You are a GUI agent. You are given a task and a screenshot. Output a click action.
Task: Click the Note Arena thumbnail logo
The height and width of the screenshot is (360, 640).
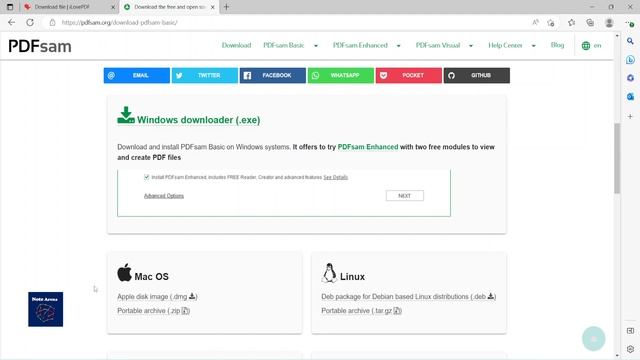[x=45, y=309]
